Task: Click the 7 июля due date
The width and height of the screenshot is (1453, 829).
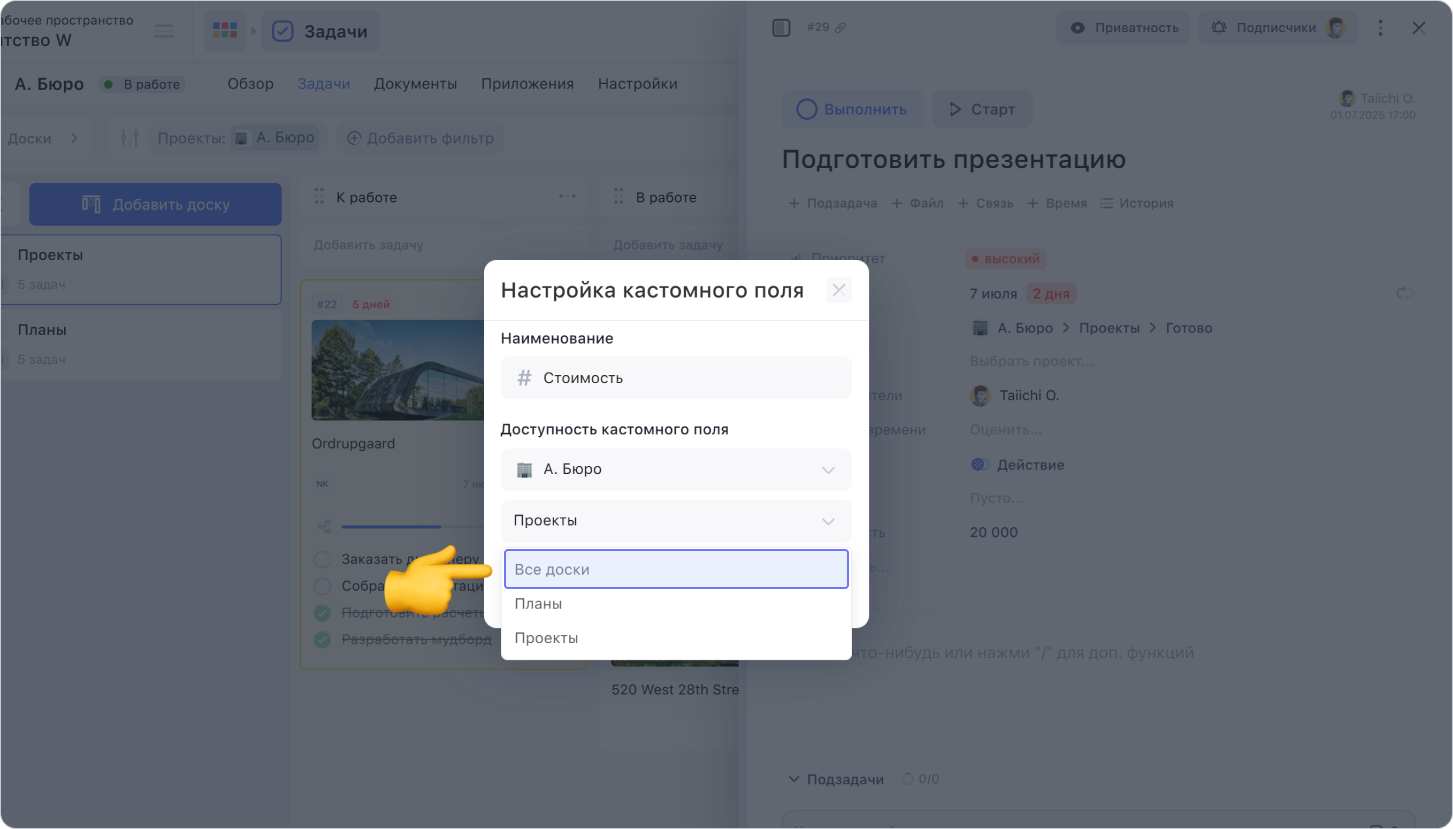Action: (x=994, y=294)
